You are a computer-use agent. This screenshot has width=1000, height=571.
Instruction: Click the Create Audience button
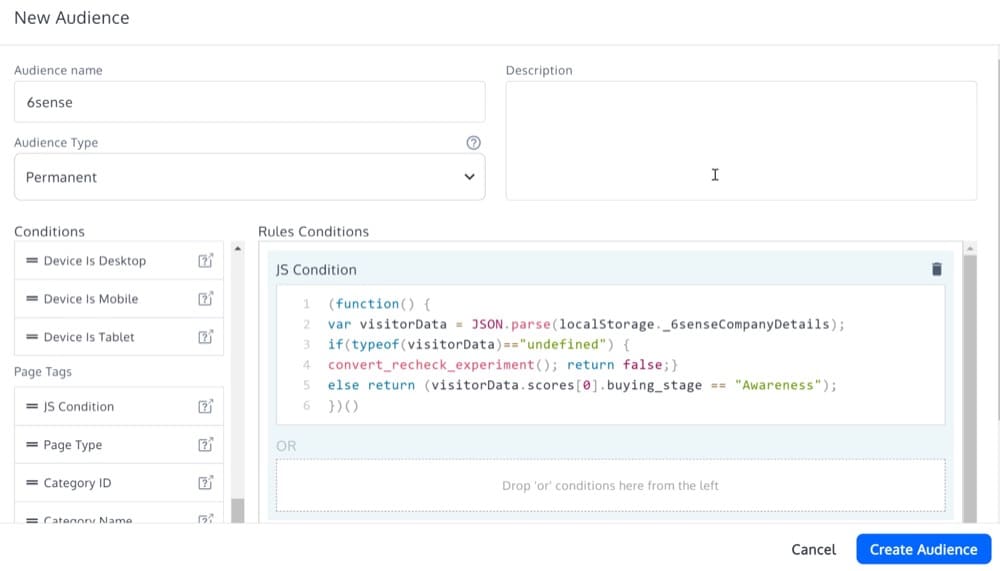click(923, 549)
